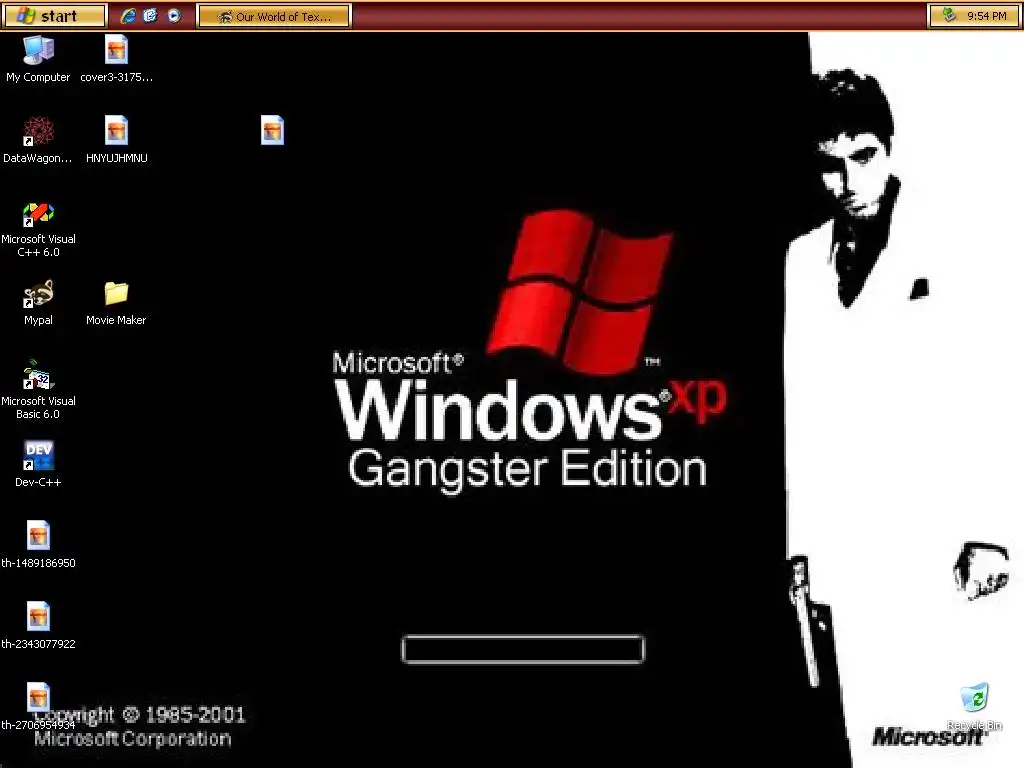Select the th-1489186950 image file icon

coord(38,545)
